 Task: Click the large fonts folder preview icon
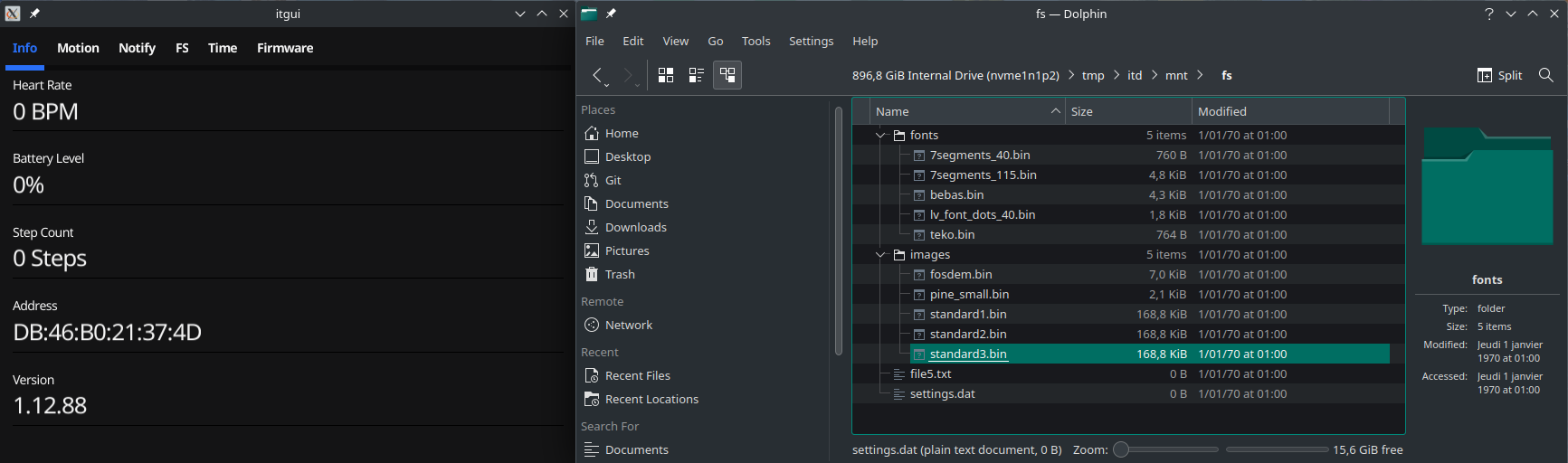pos(1487,187)
